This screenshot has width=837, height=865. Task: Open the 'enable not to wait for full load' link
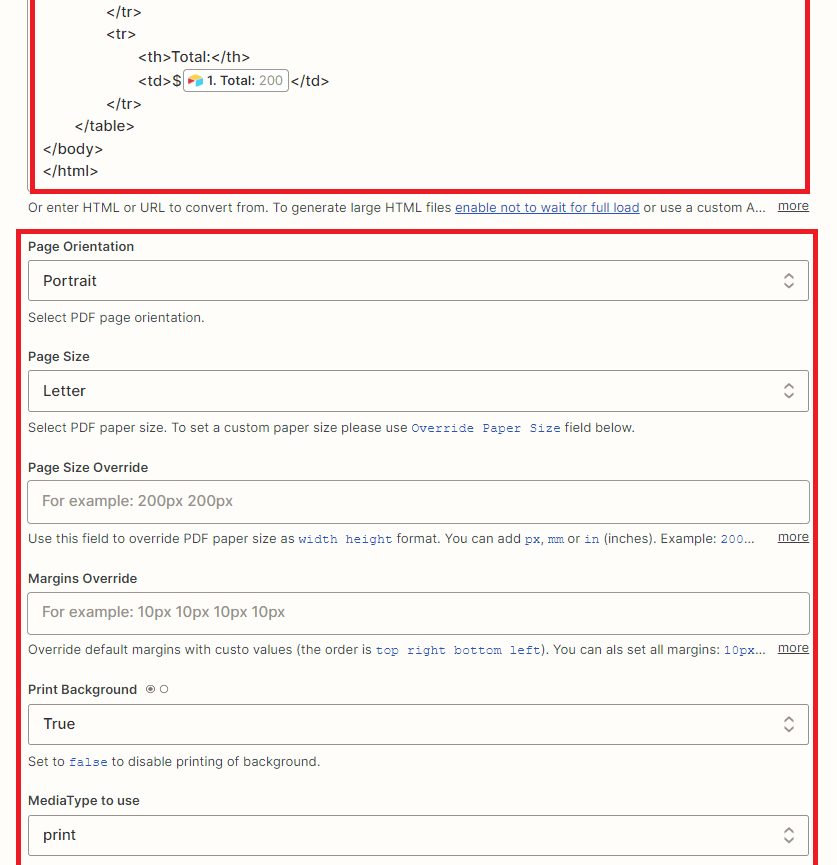pos(547,208)
